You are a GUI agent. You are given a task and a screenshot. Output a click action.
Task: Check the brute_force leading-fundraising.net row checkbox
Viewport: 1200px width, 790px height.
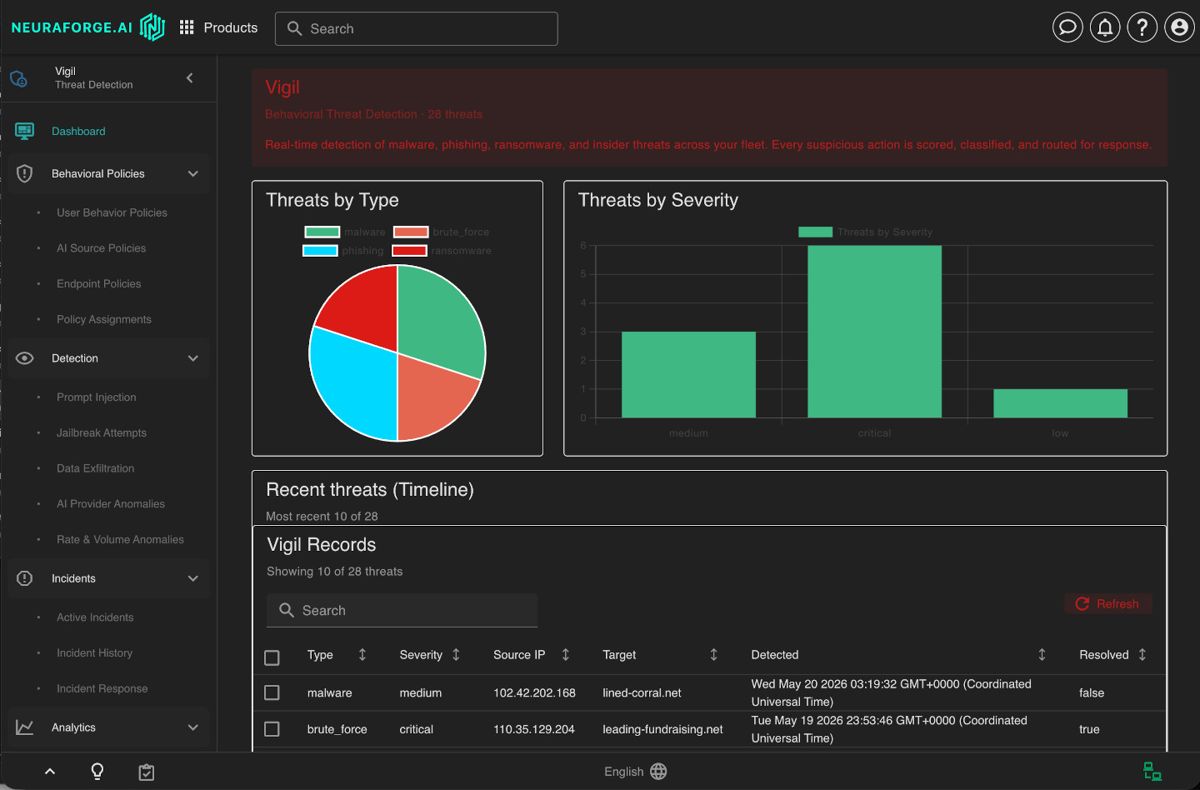coord(272,729)
